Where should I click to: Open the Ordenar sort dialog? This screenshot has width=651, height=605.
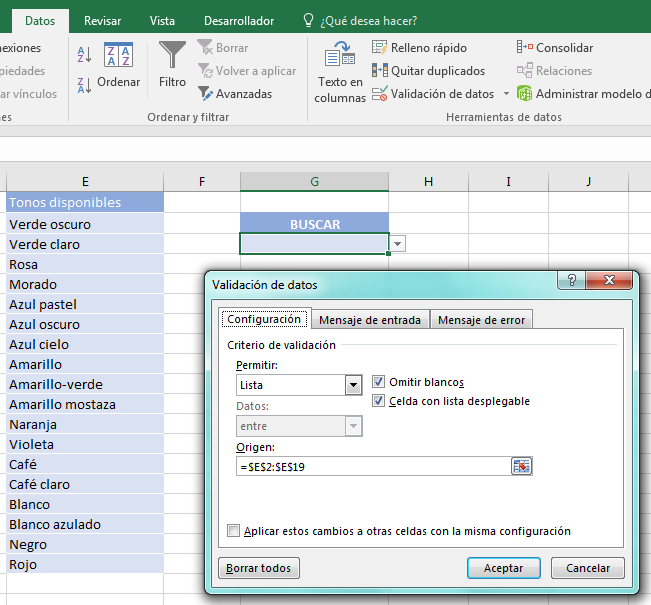click(x=118, y=65)
